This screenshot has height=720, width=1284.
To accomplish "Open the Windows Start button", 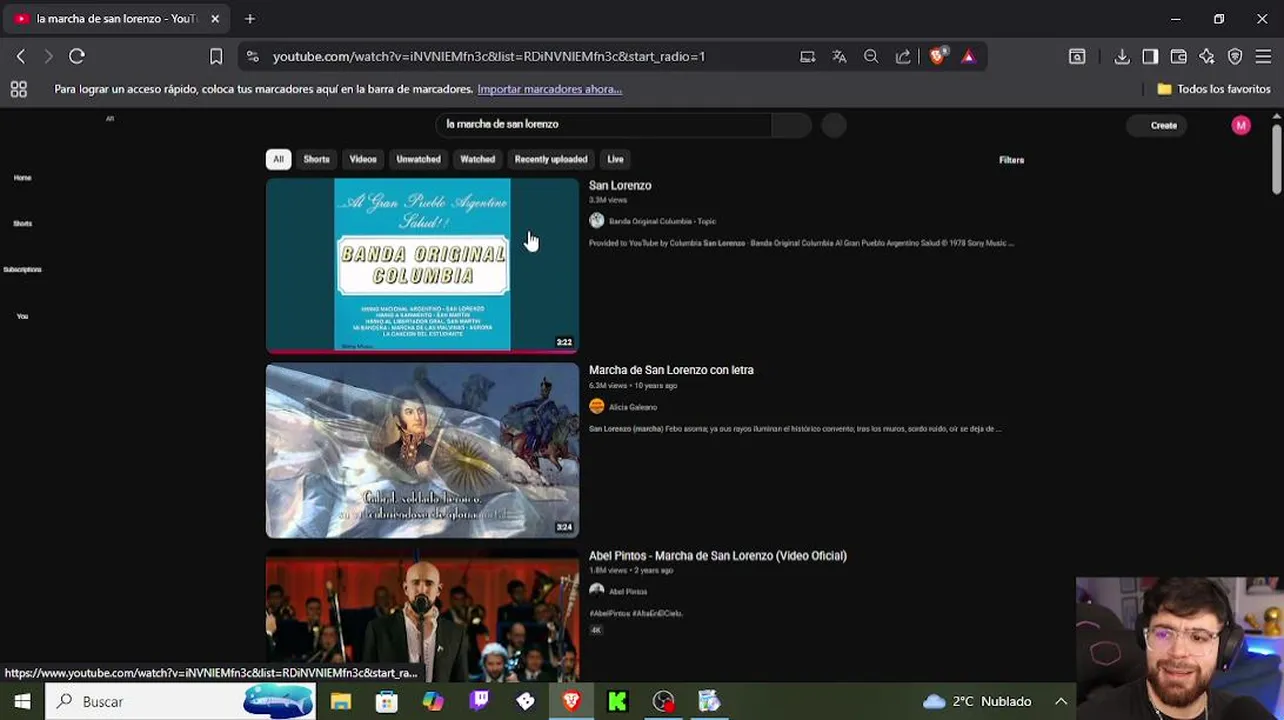I will tap(22, 701).
